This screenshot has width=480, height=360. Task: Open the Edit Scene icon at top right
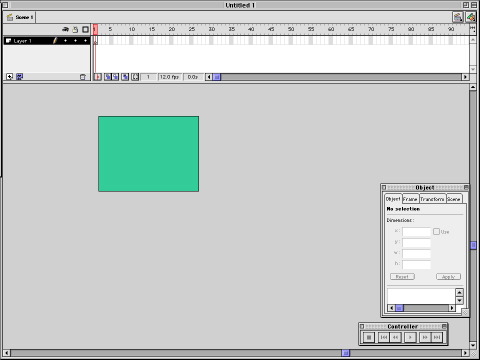click(x=458, y=17)
